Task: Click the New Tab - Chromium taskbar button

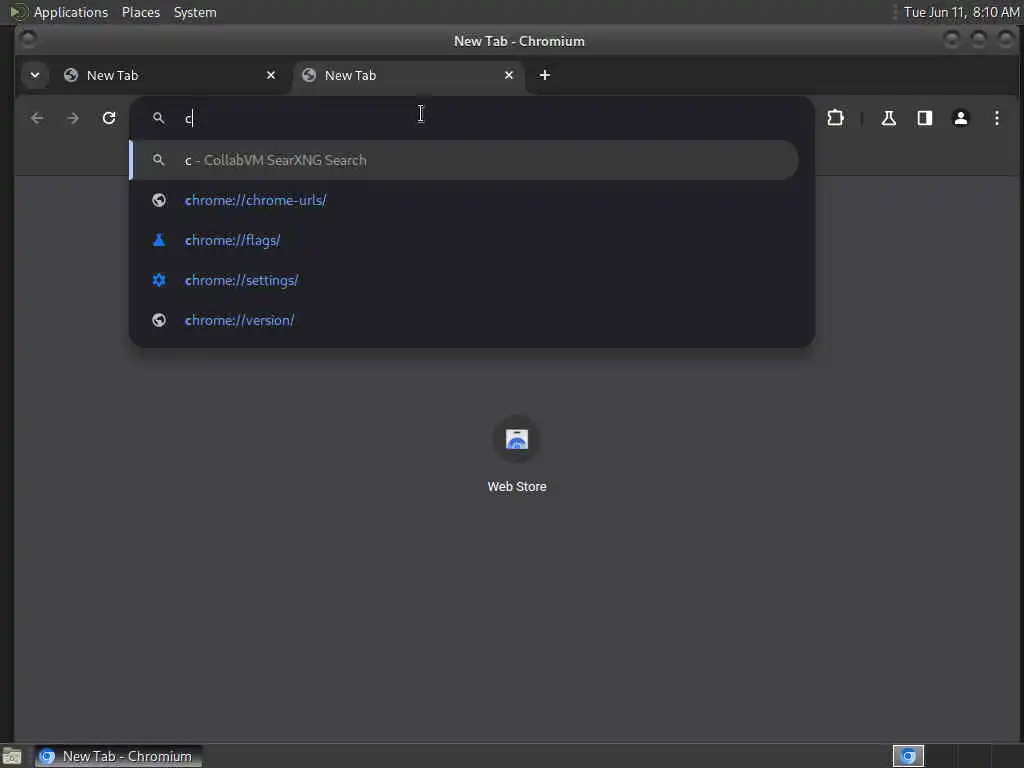Action: point(118,756)
